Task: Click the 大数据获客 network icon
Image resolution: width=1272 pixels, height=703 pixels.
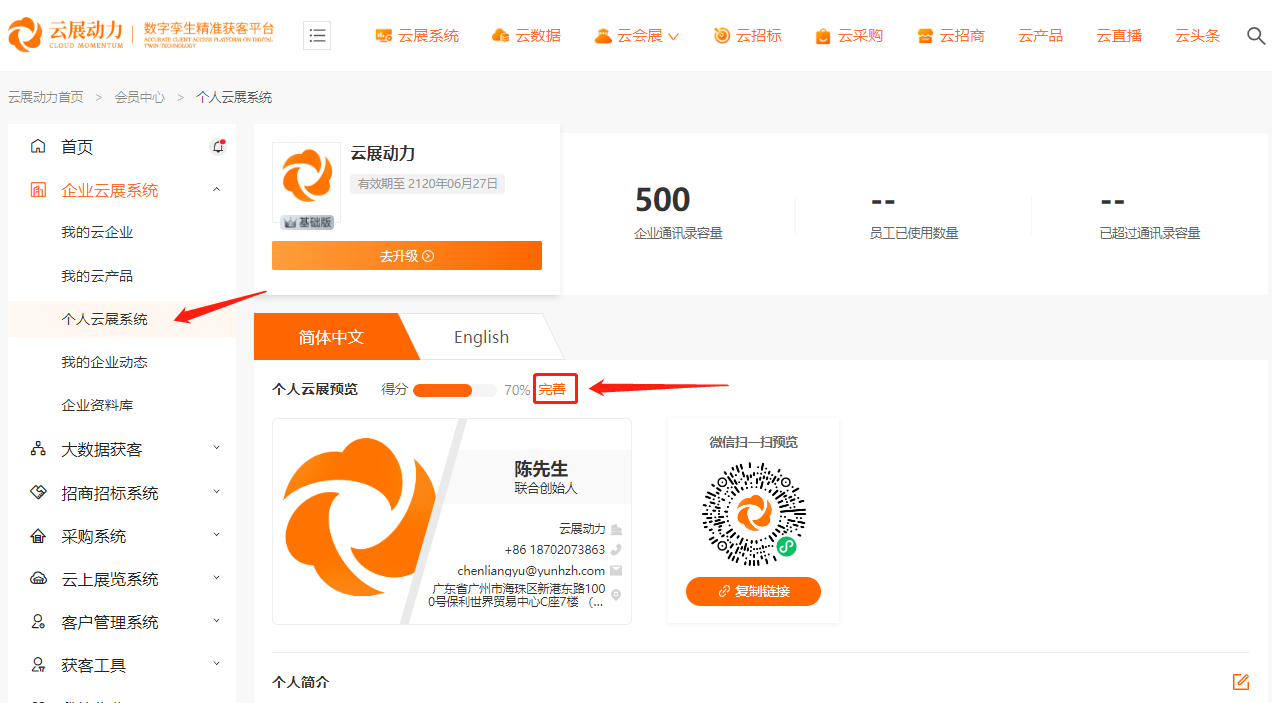Action: (x=38, y=450)
